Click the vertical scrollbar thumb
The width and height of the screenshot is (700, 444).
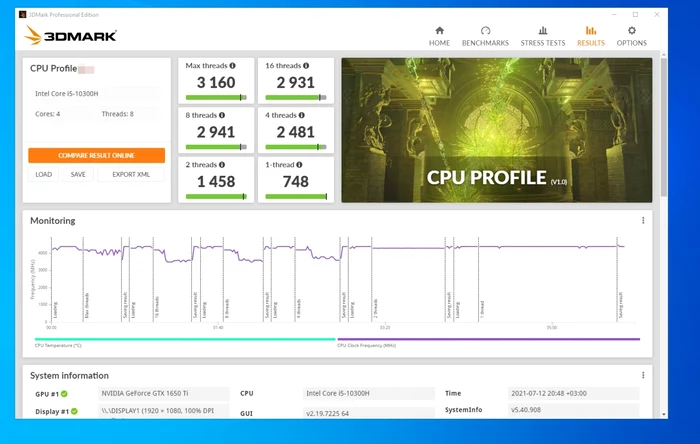(664, 127)
